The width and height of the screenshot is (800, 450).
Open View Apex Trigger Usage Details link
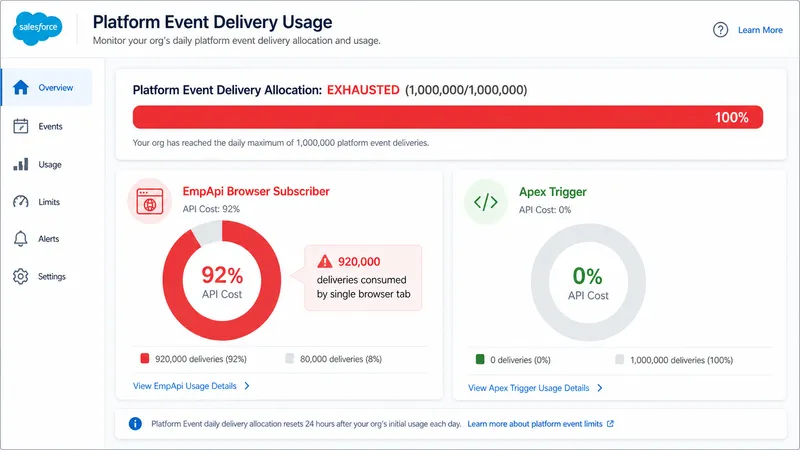click(529, 388)
